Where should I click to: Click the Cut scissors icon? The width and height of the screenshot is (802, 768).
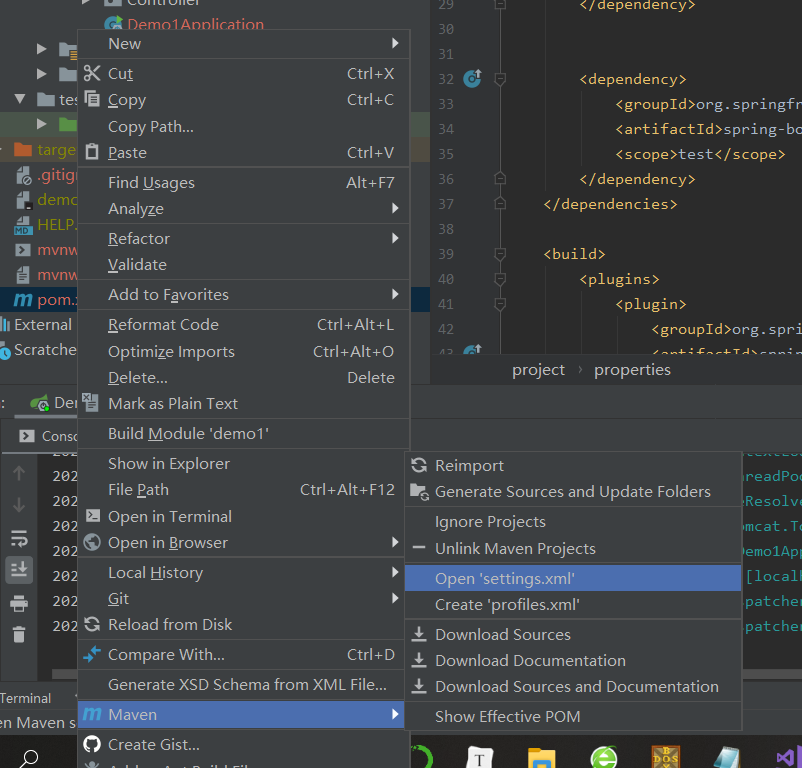[92, 73]
